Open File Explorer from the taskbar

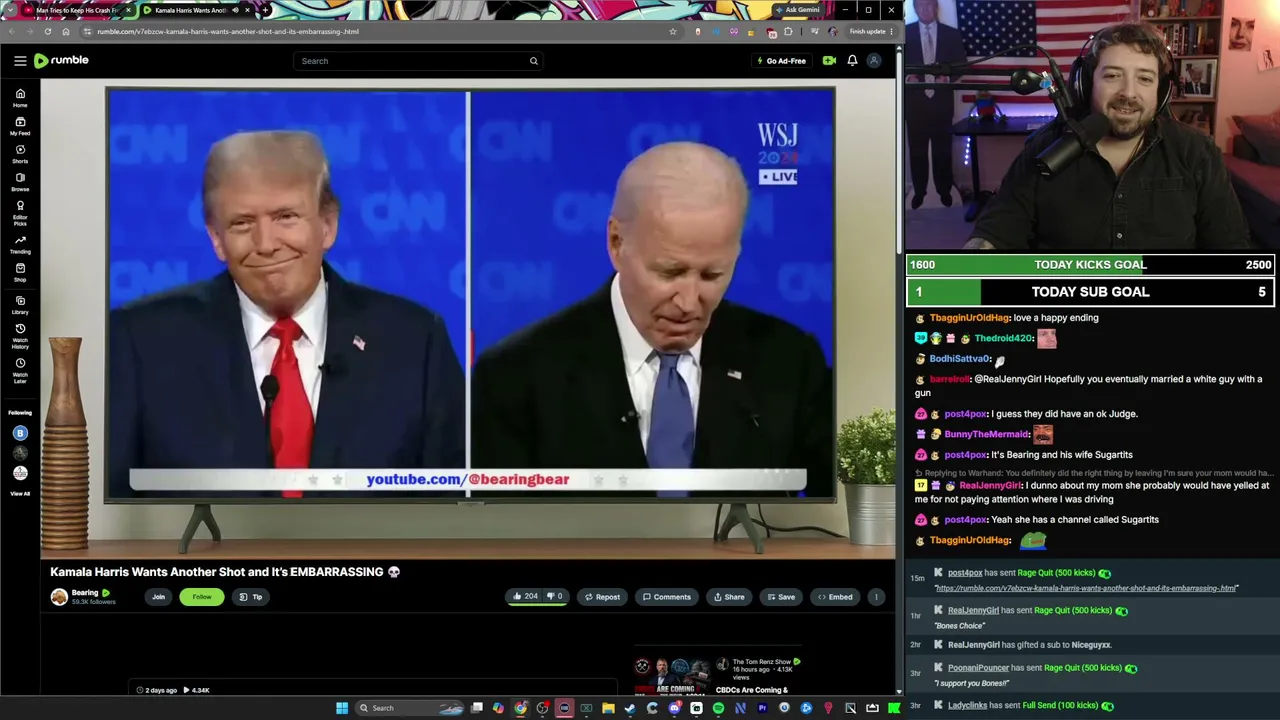[608, 708]
